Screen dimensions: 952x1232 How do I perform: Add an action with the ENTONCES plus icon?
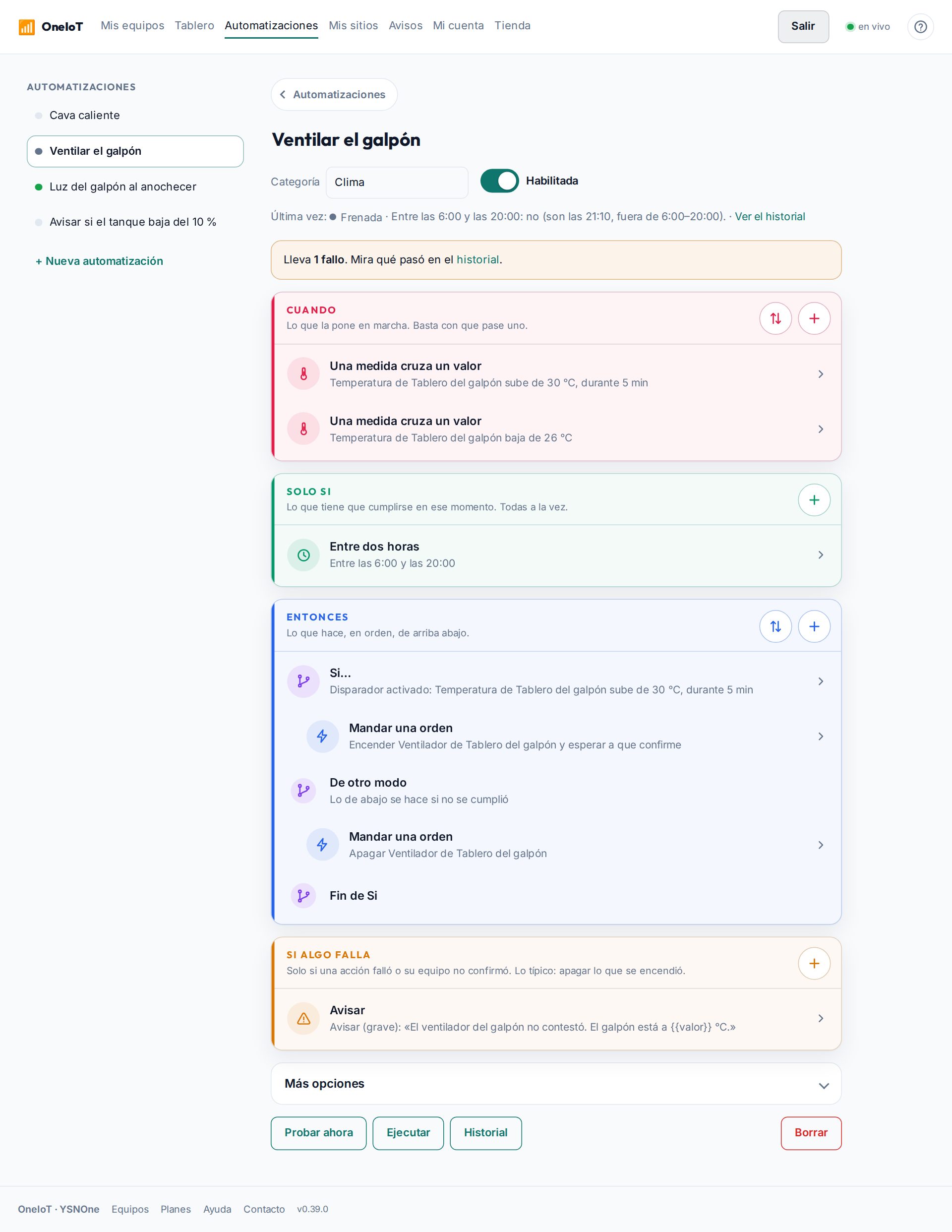[x=814, y=626]
